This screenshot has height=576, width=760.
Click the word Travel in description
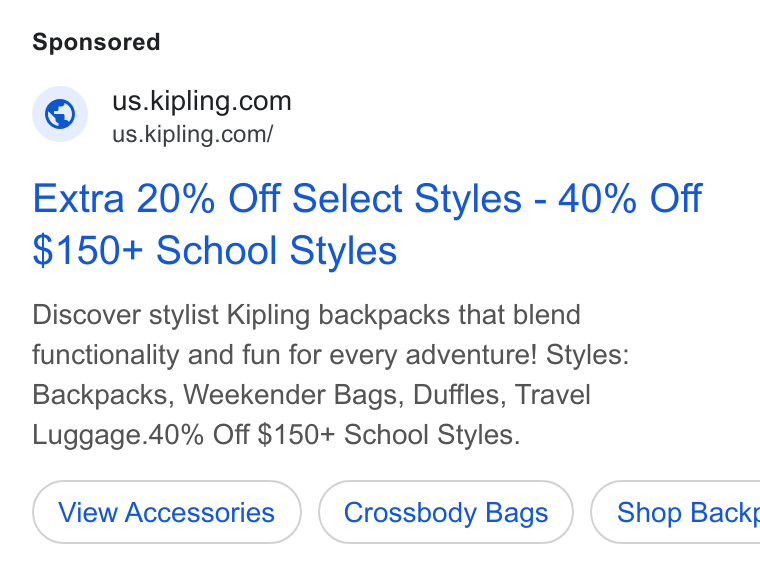[553, 395]
